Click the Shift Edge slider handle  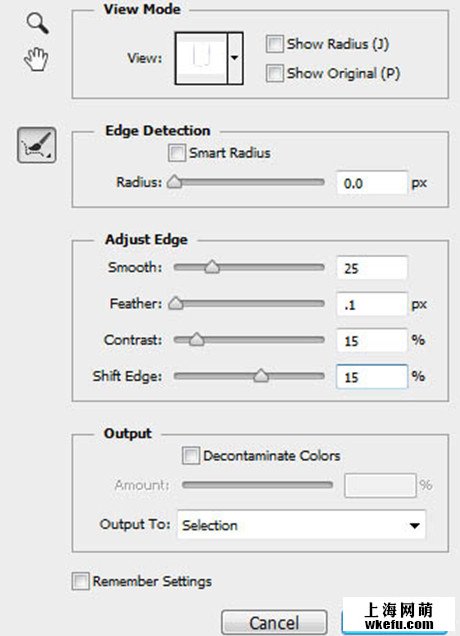coord(261,376)
